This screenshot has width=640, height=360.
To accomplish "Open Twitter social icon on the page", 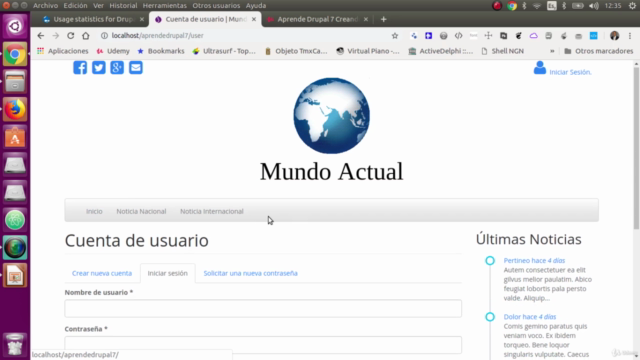I will [98, 67].
